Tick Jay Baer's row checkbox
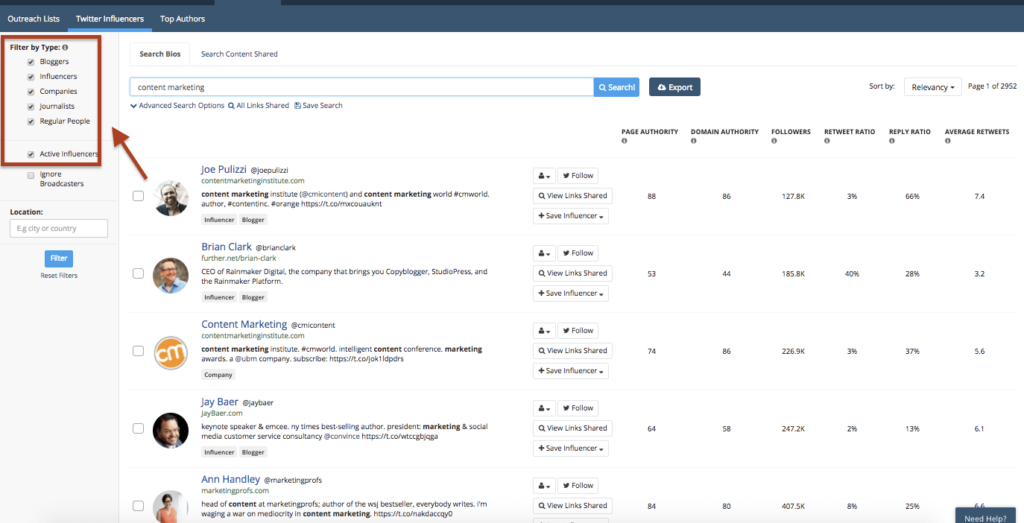Viewport: 1024px width, 523px height. (x=138, y=428)
